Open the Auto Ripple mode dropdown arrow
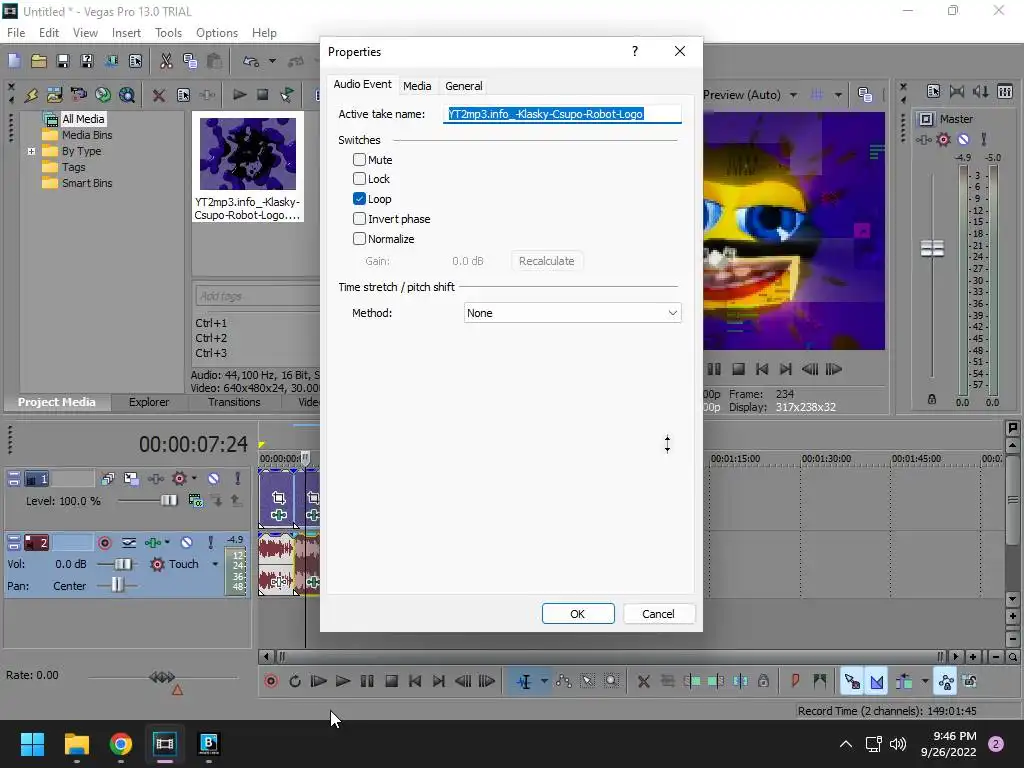 (925, 681)
